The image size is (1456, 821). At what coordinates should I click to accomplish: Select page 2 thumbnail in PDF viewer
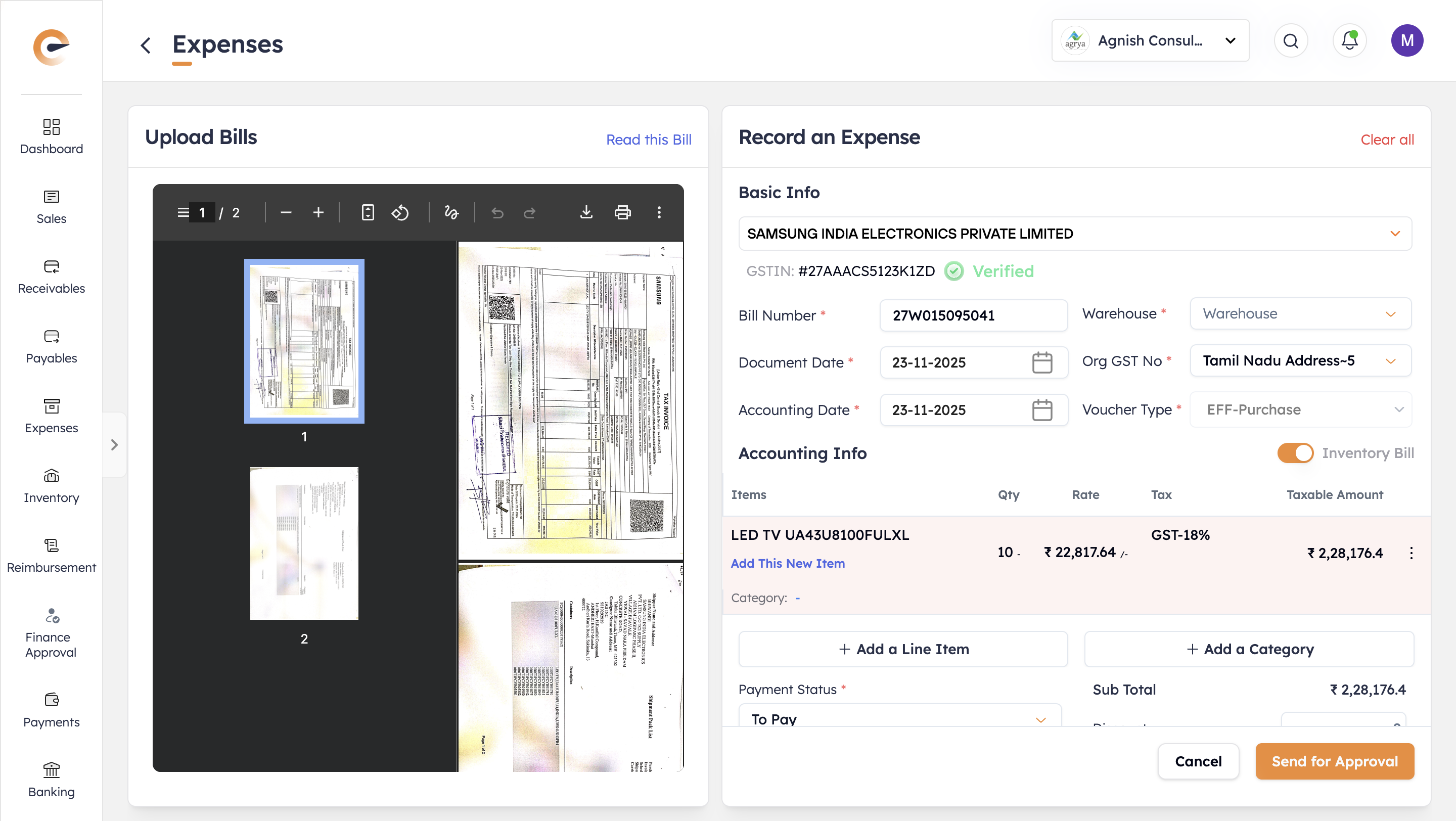click(304, 543)
